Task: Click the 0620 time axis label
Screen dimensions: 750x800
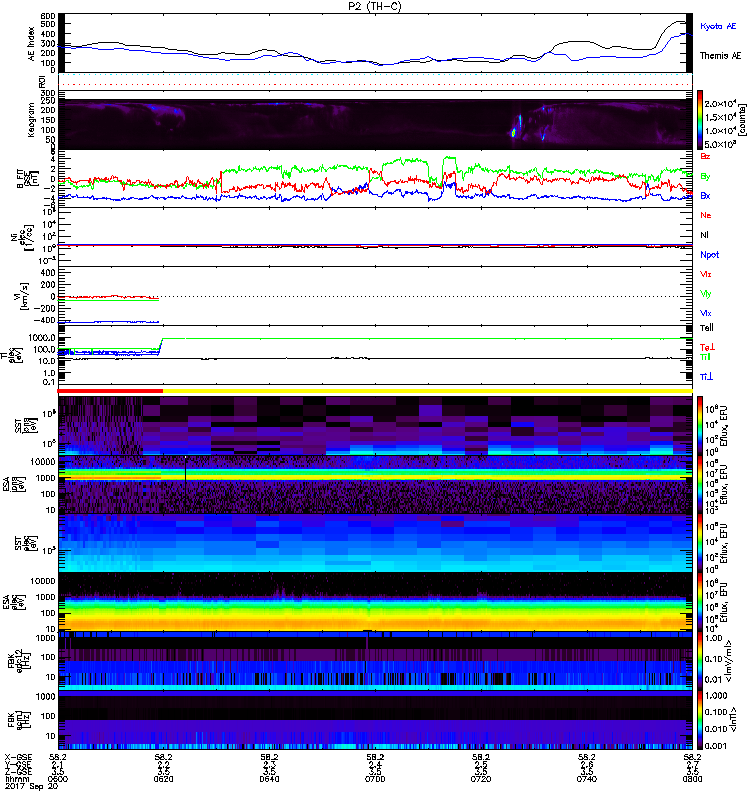Action: (163, 779)
